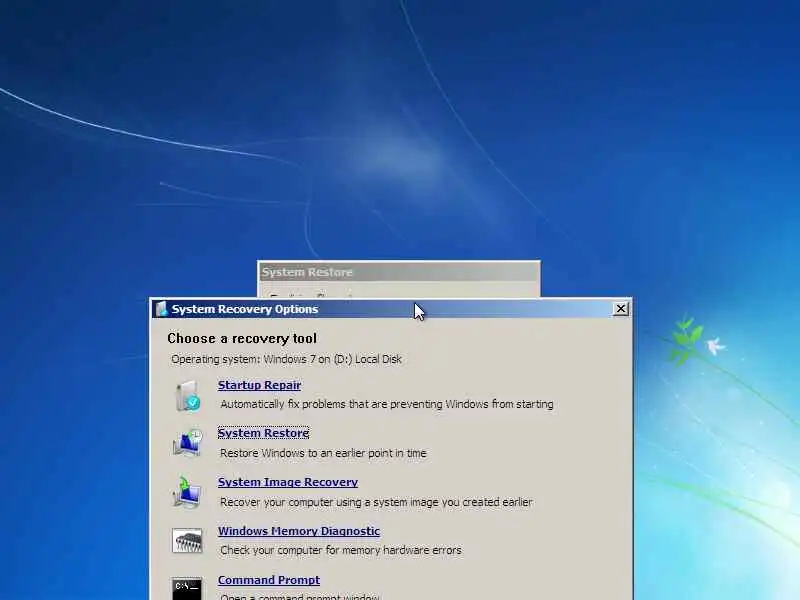Click 'Check your computer for memory' text

tap(341, 551)
